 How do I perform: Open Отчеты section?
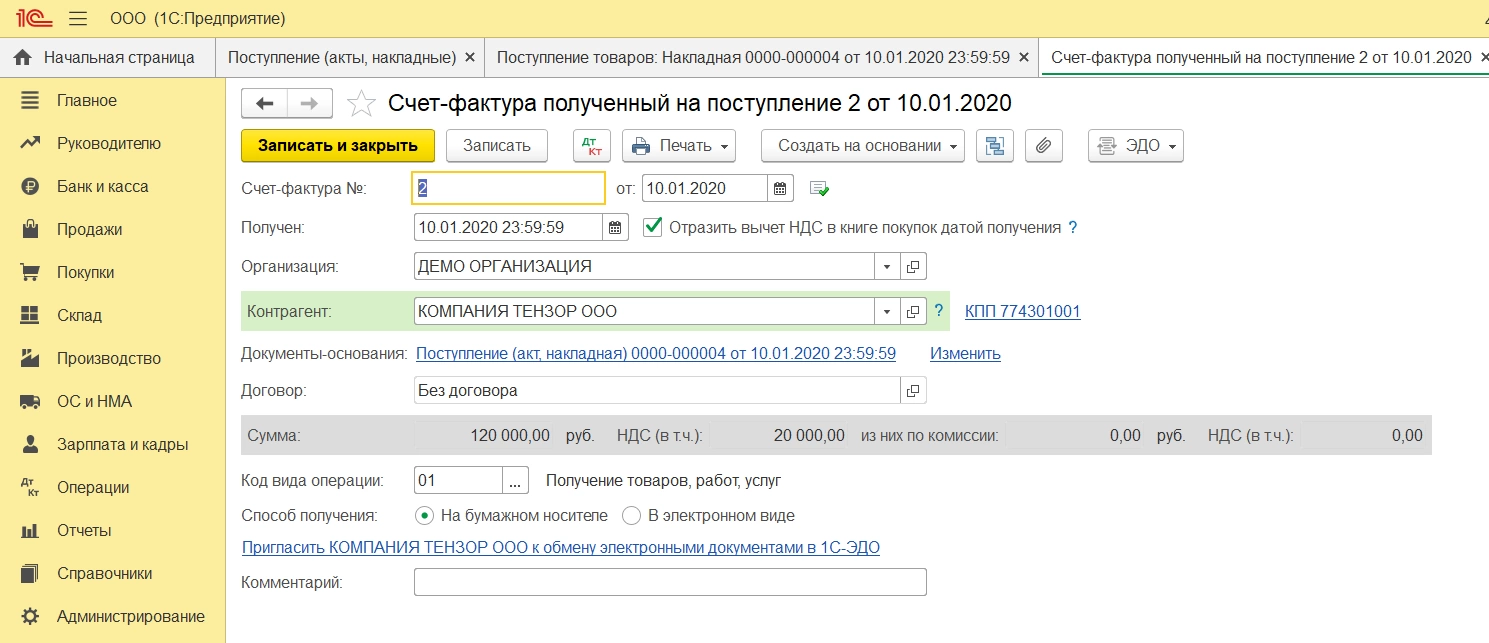click(84, 530)
